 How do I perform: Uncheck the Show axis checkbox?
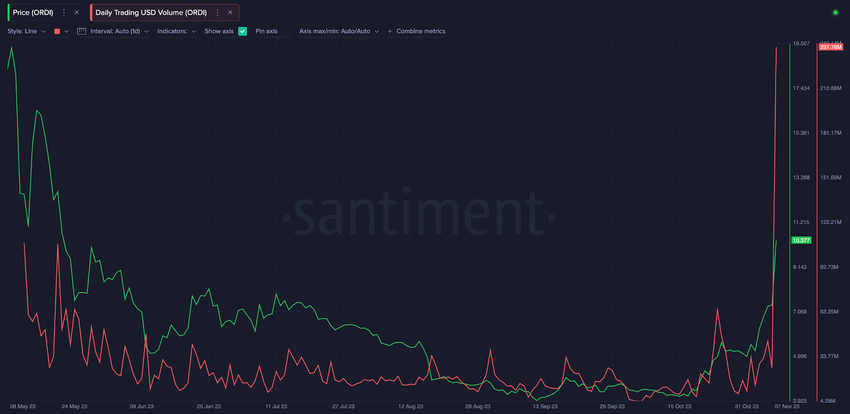[x=242, y=31]
